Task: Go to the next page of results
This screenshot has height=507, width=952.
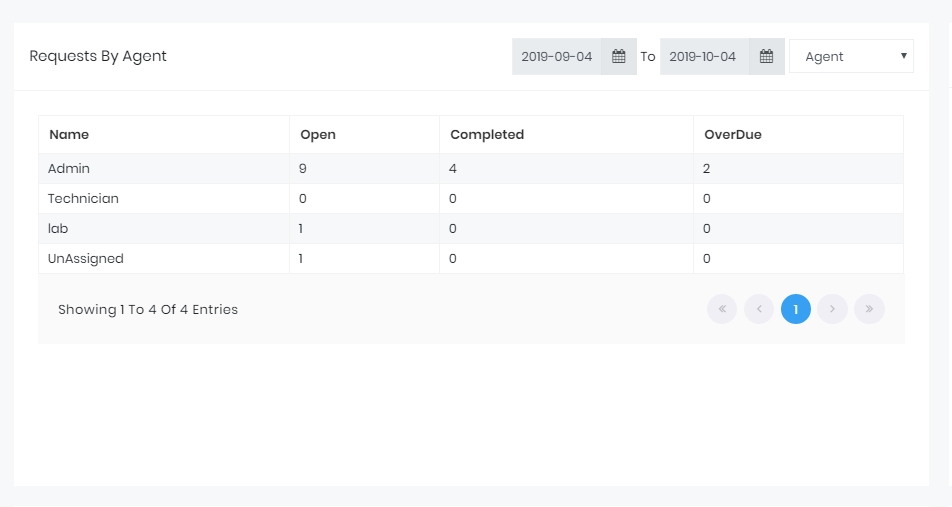Action: click(832, 310)
